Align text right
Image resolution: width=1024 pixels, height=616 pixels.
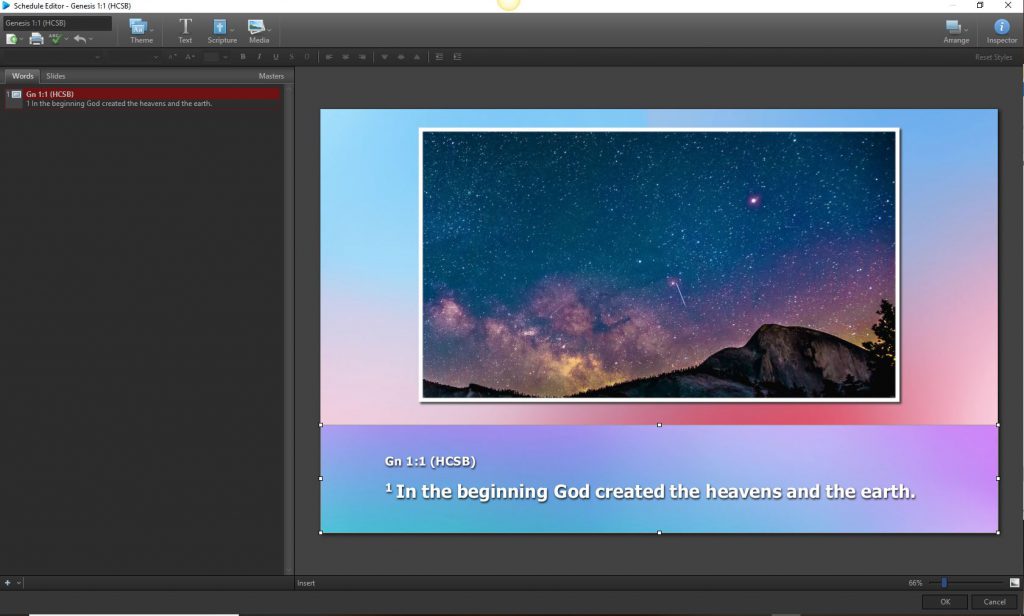[x=362, y=57]
